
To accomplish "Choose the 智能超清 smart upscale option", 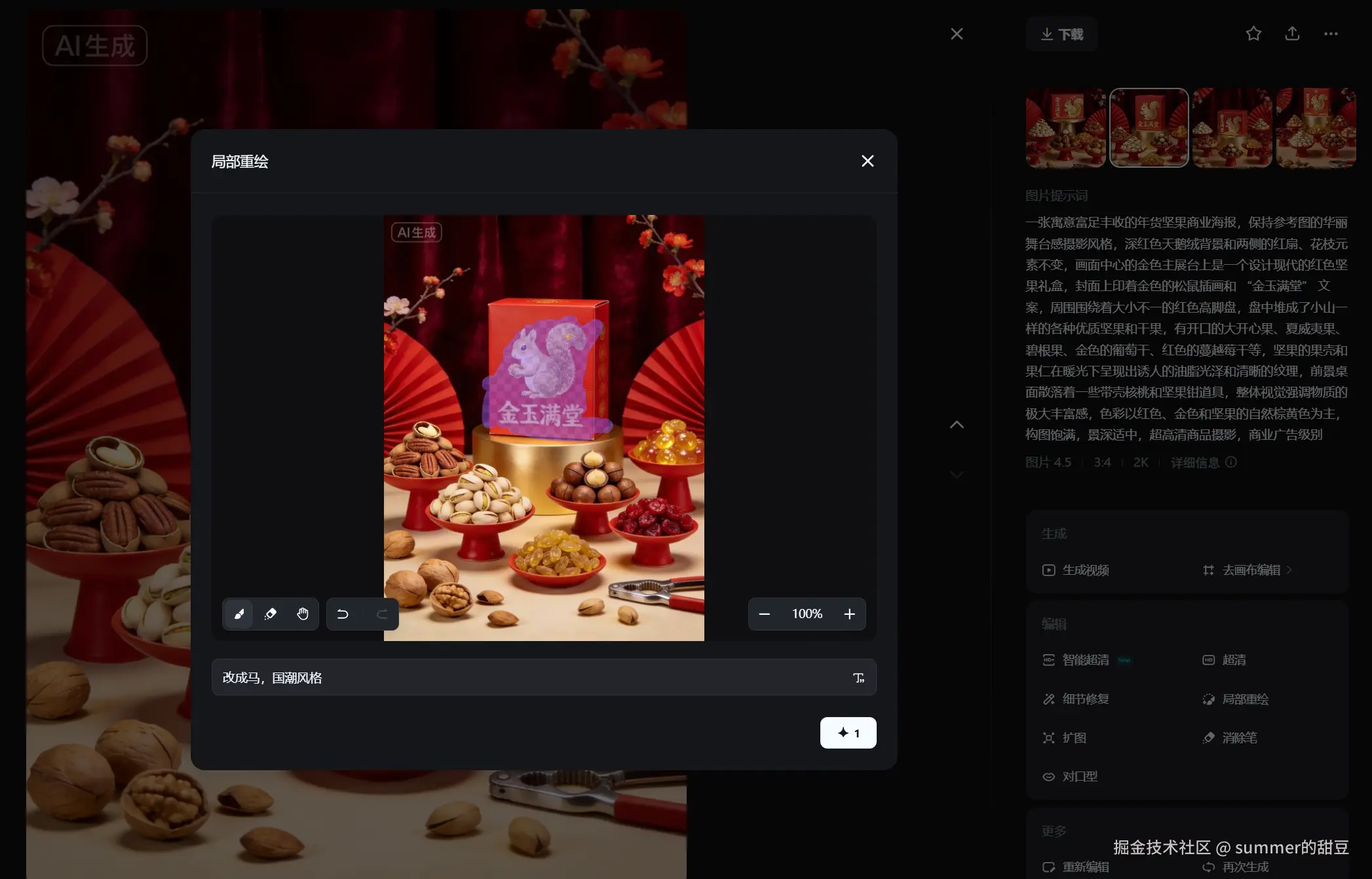I will point(1085,660).
